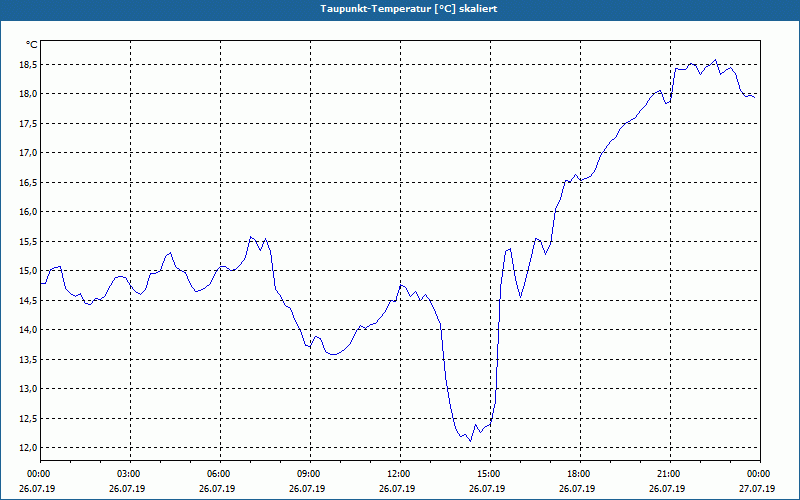Click the 15,5 y-axis value

[x=29, y=241]
